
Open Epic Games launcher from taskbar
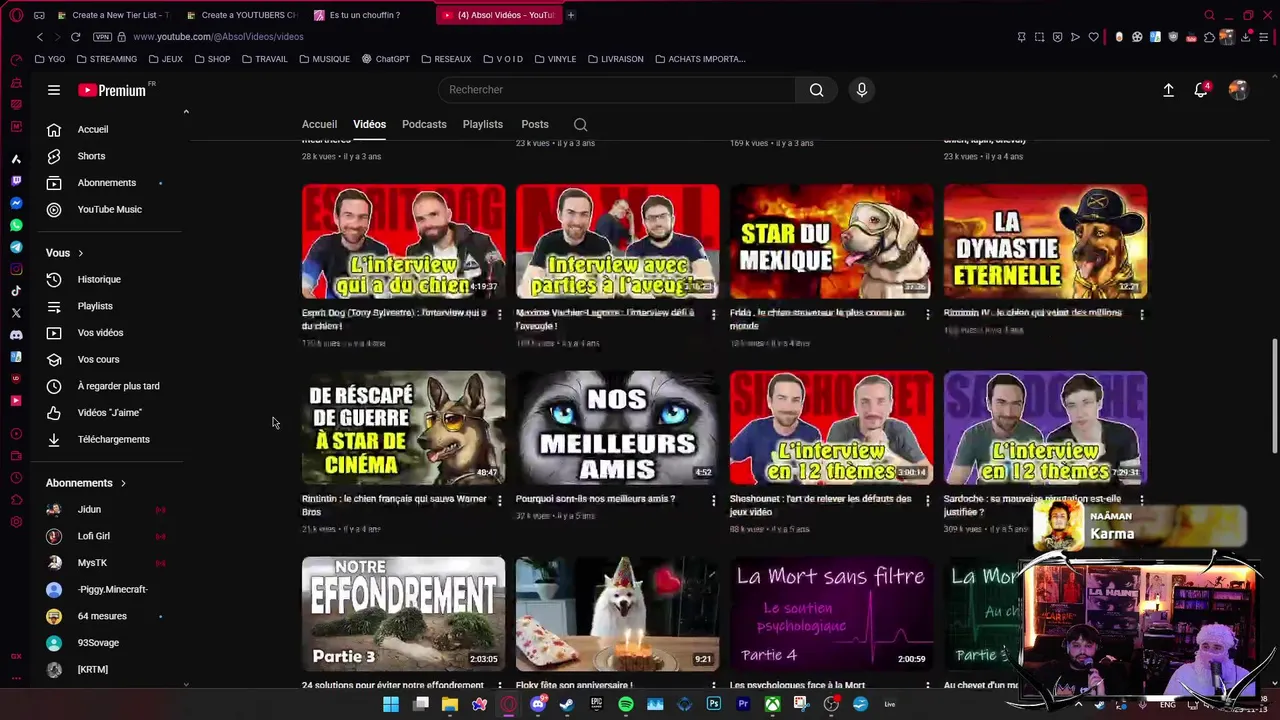coord(597,704)
